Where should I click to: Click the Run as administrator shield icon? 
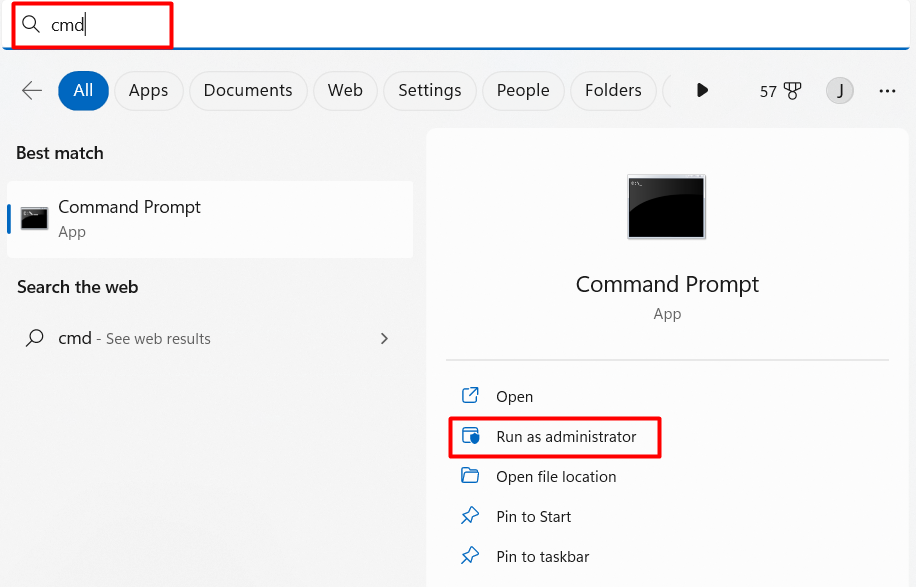coord(470,436)
